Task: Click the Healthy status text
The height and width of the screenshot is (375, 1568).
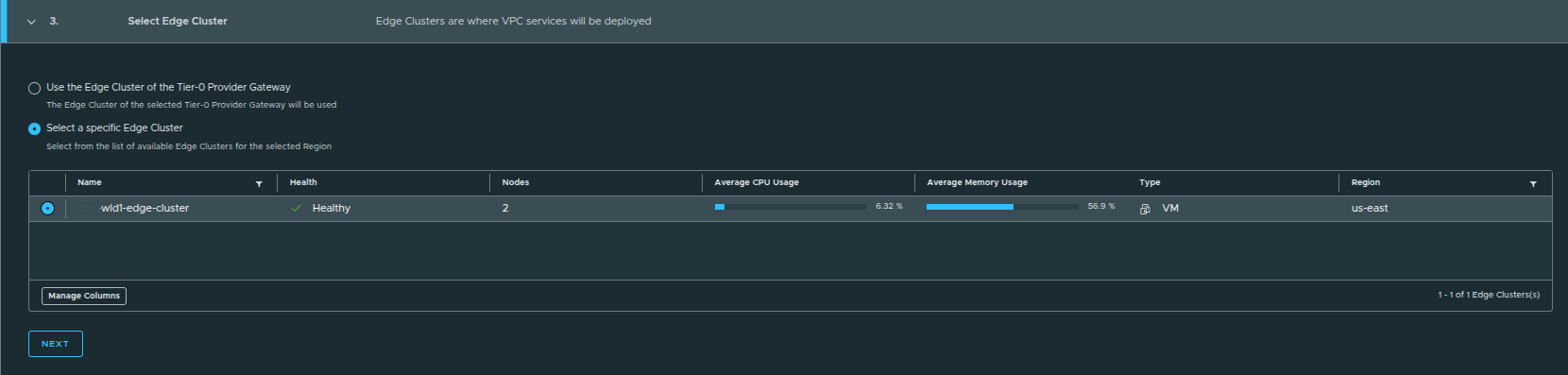Action: 332,208
